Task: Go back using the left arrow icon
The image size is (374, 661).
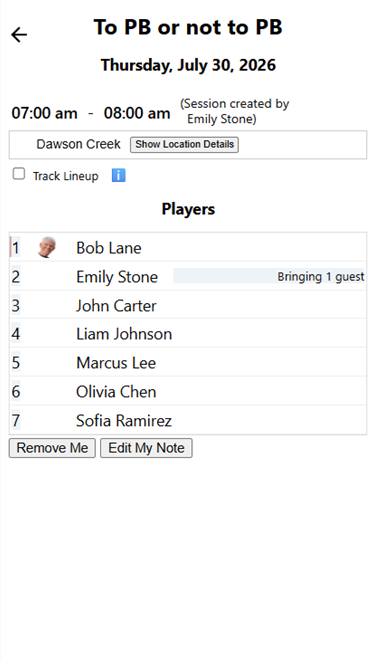Action: (19, 35)
